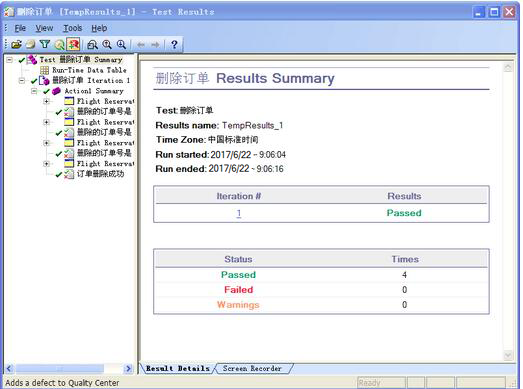Expand the first Flight Reserva node
Image resolution: width=523 pixels, height=389 pixels.
47,101
